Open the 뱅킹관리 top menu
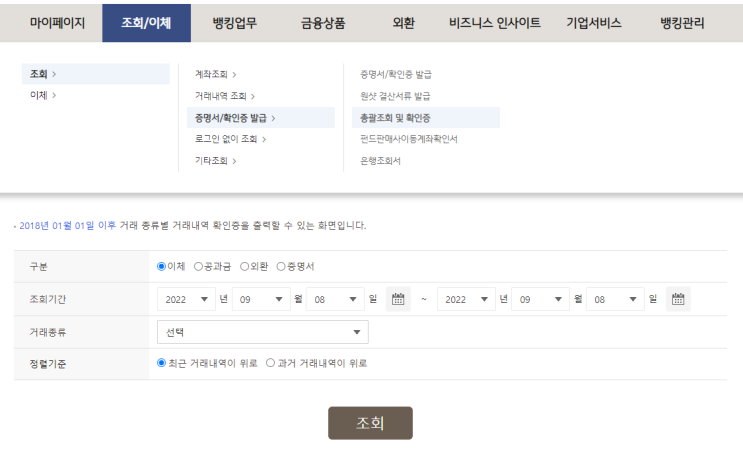The height and width of the screenshot is (466, 743). click(682, 23)
